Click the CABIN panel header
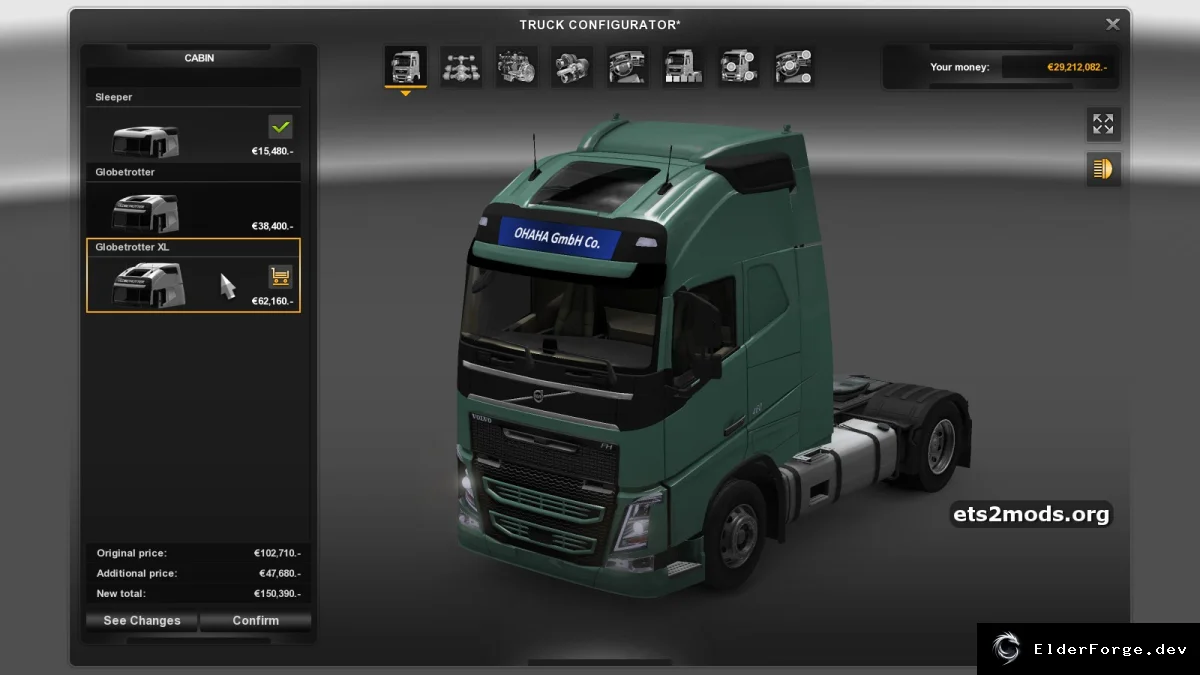Image resolution: width=1200 pixels, height=675 pixels. 199,58
